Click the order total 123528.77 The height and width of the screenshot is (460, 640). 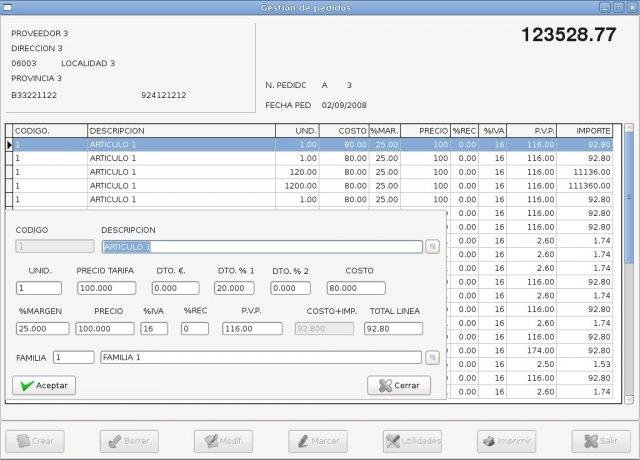(x=569, y=35)
